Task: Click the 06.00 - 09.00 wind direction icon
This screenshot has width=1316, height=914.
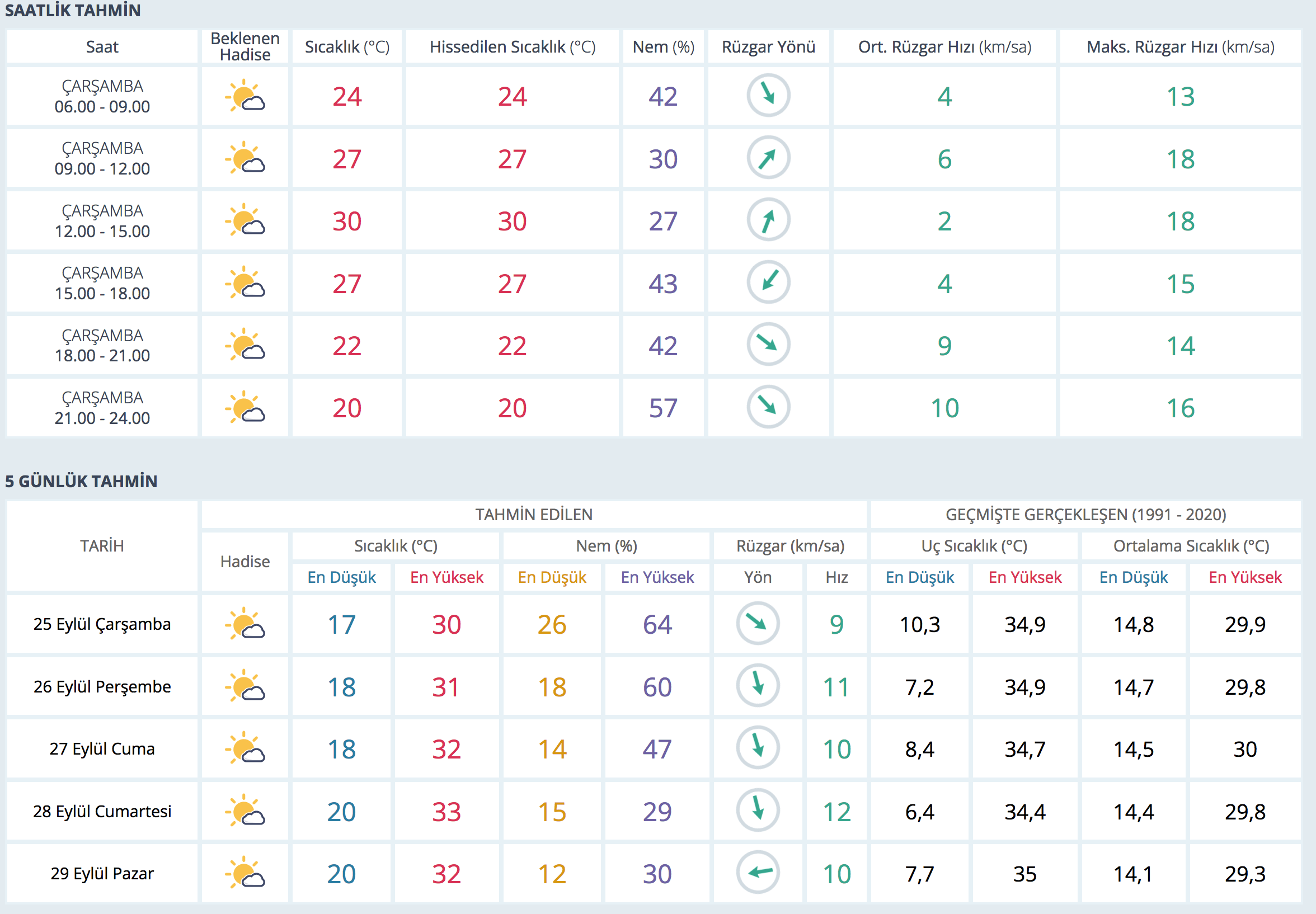Action: 768,95
